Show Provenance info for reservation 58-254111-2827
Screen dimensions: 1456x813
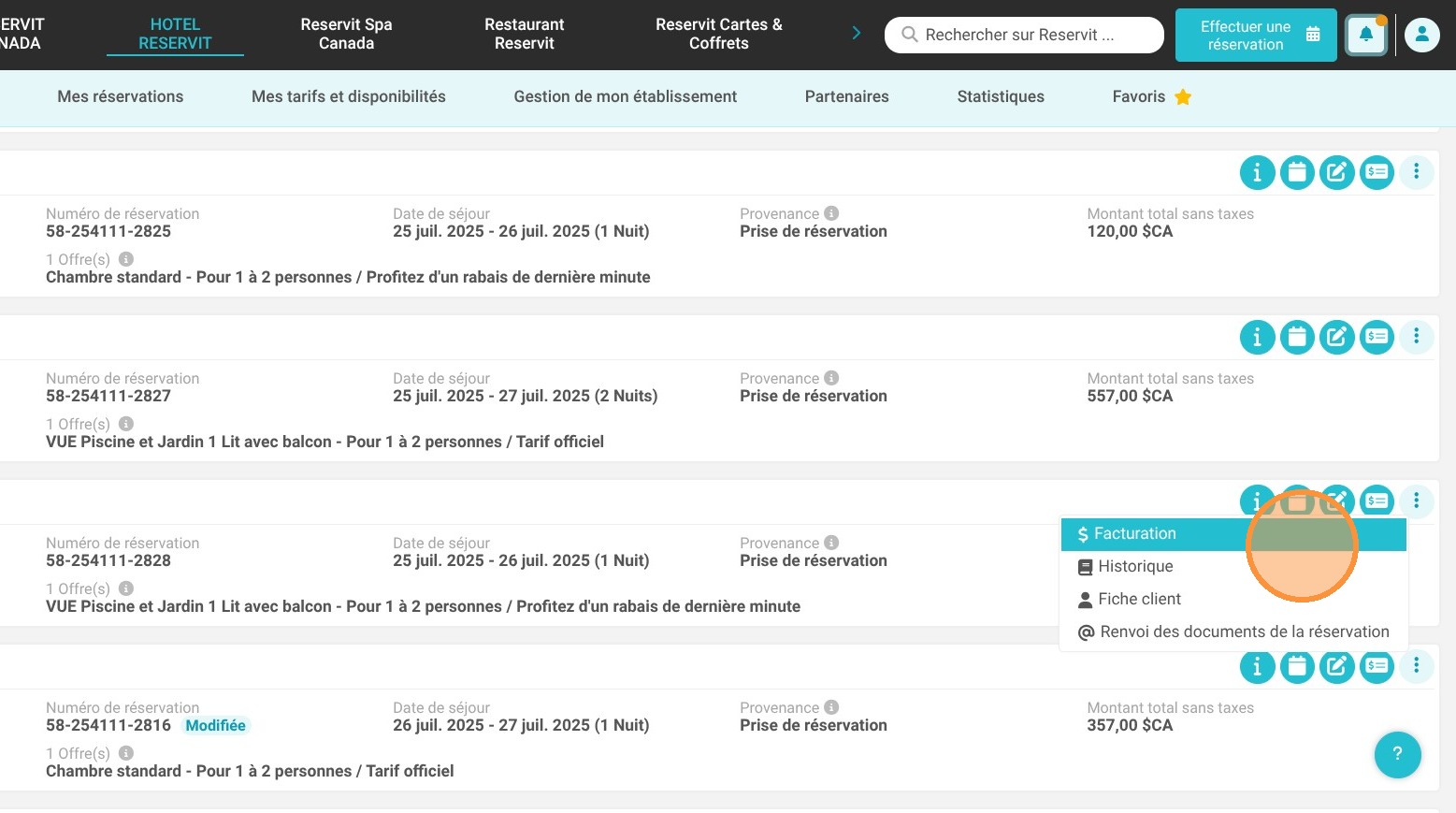click(x=831, y=378)
